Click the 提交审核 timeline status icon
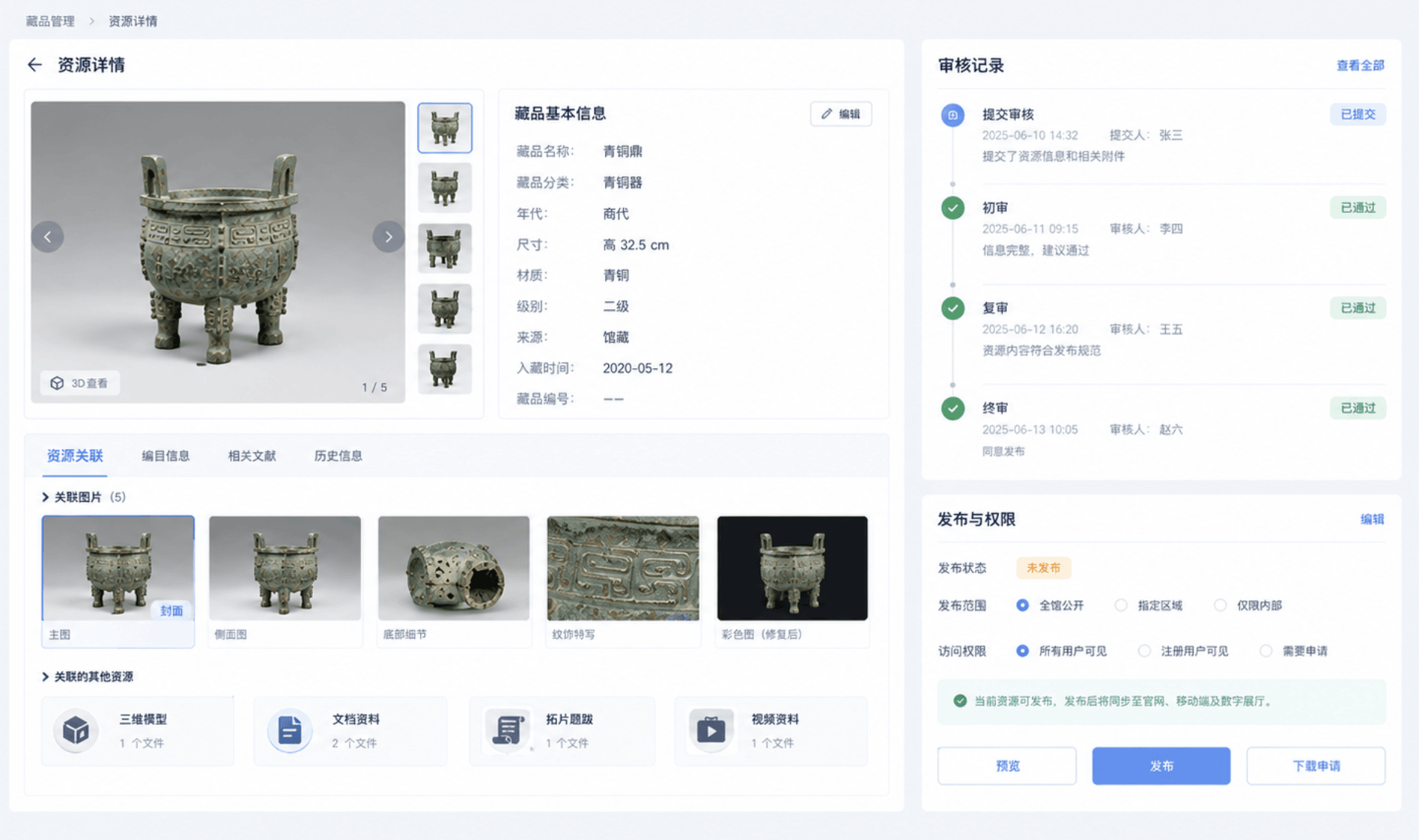The height and width of the screenshot is (840, 1419). click(952, 115)
